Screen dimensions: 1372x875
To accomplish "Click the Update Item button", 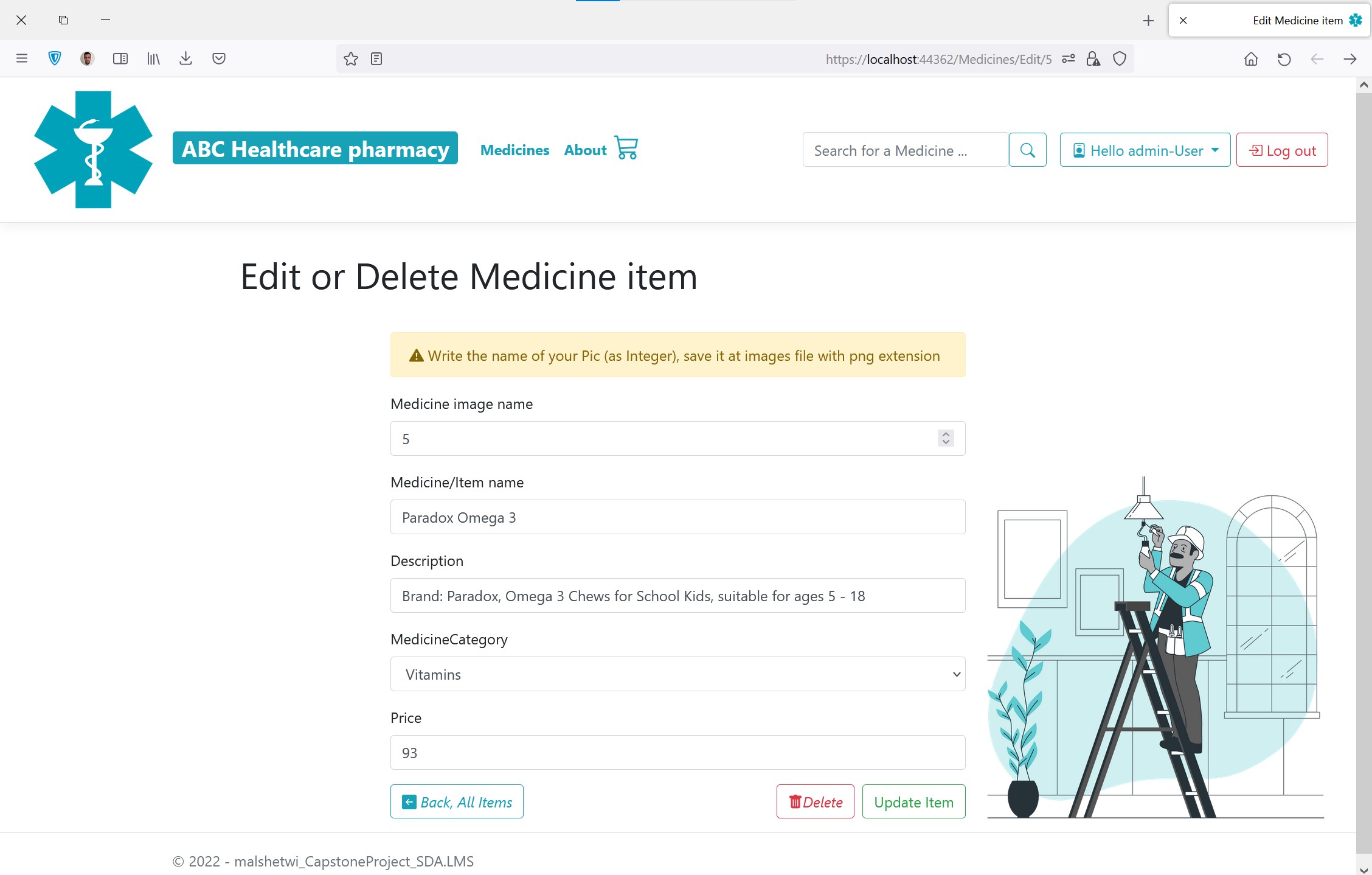I will point(913,801).
